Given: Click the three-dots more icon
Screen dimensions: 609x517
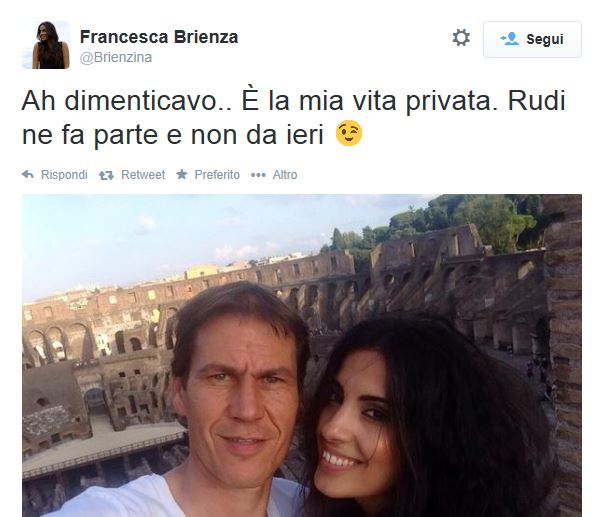Looking at the screenshot, I should coord(258,175).
